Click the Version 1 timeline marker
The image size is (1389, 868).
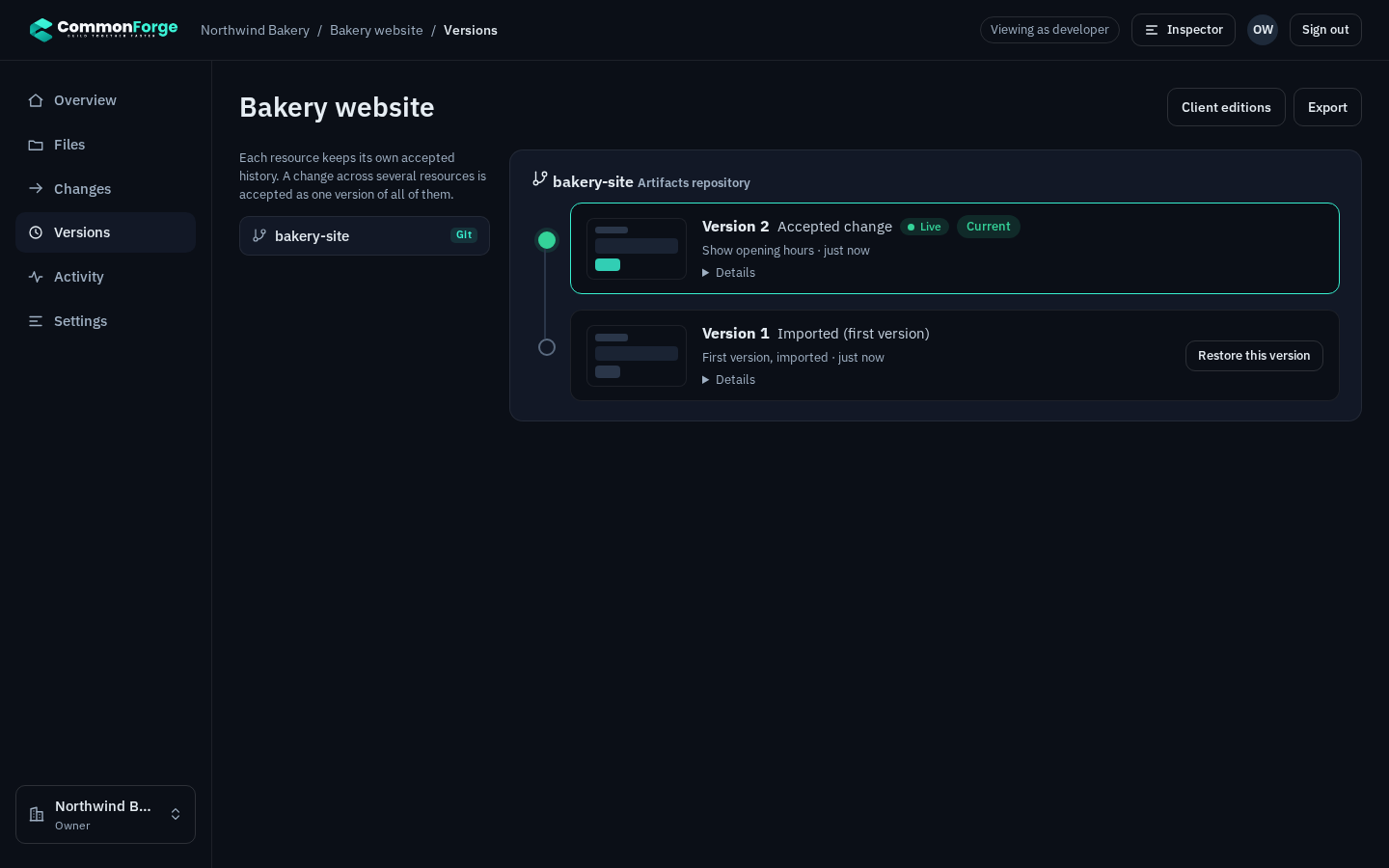547,347
